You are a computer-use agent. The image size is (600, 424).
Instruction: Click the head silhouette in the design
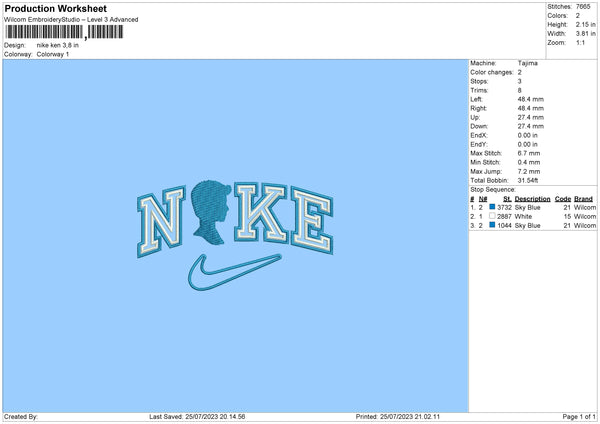(x=211, y=212)
